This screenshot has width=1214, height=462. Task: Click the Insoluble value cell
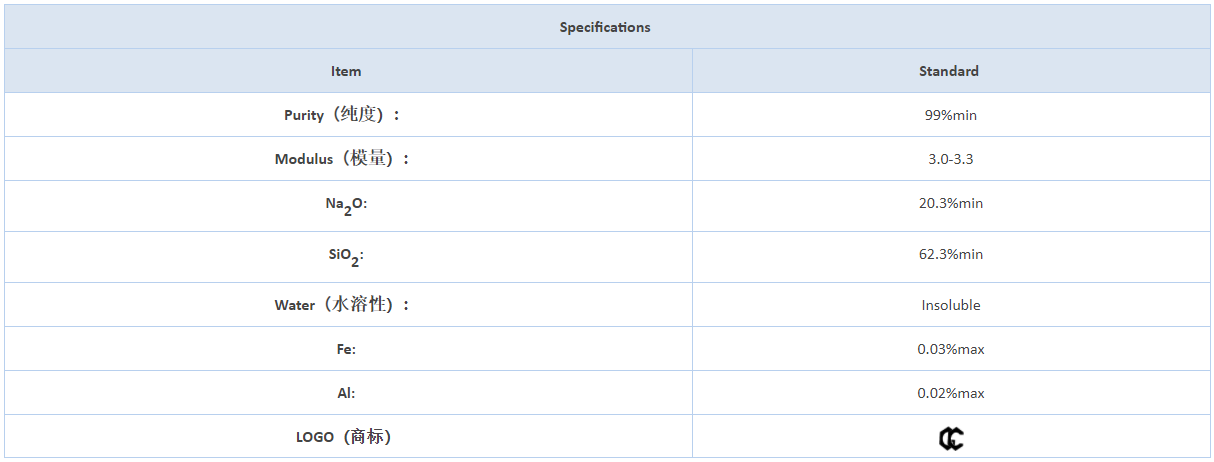[x=950, y=305]
